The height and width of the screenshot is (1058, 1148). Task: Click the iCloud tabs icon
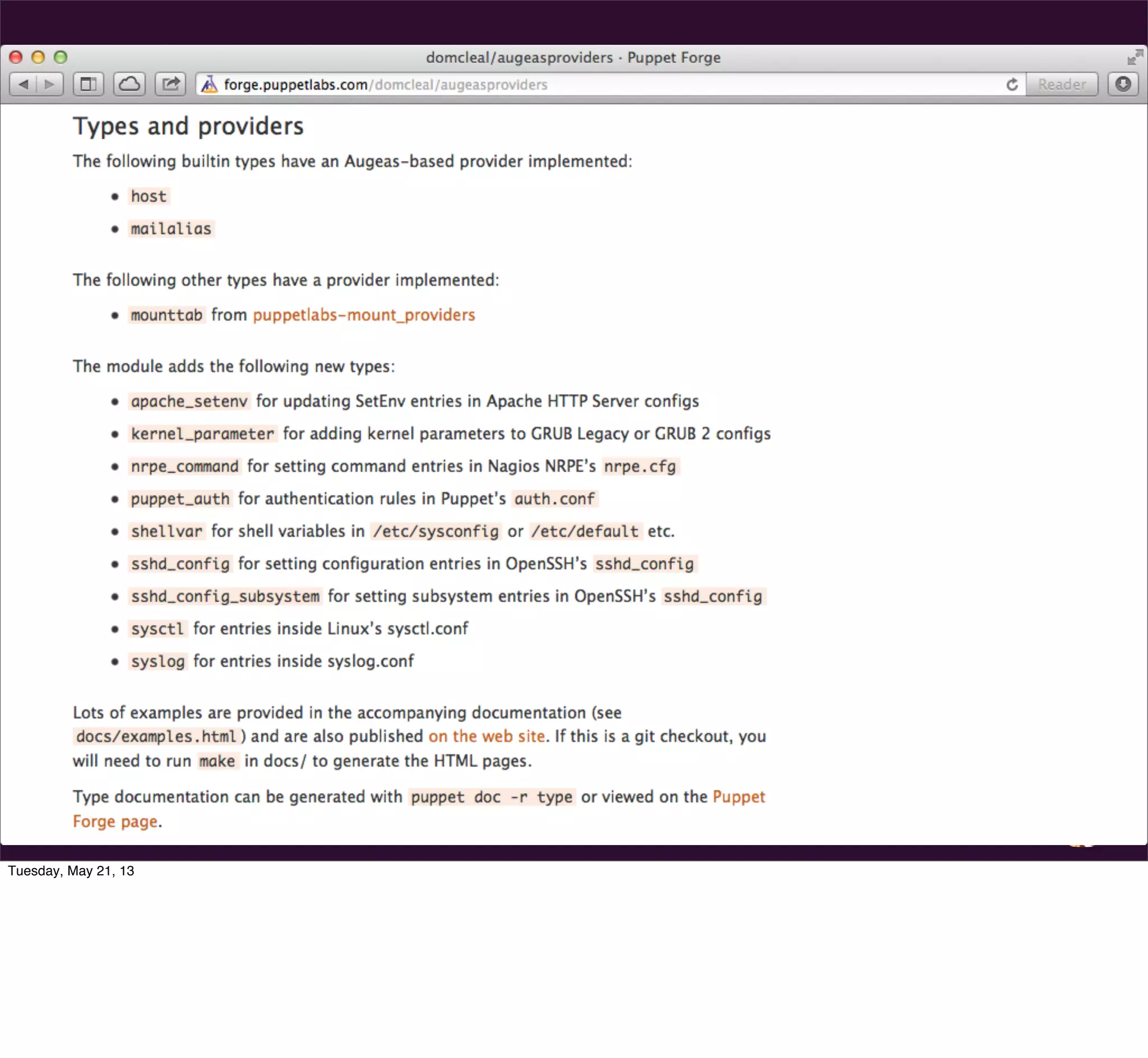pyautogui.click(x=129, y=85)
